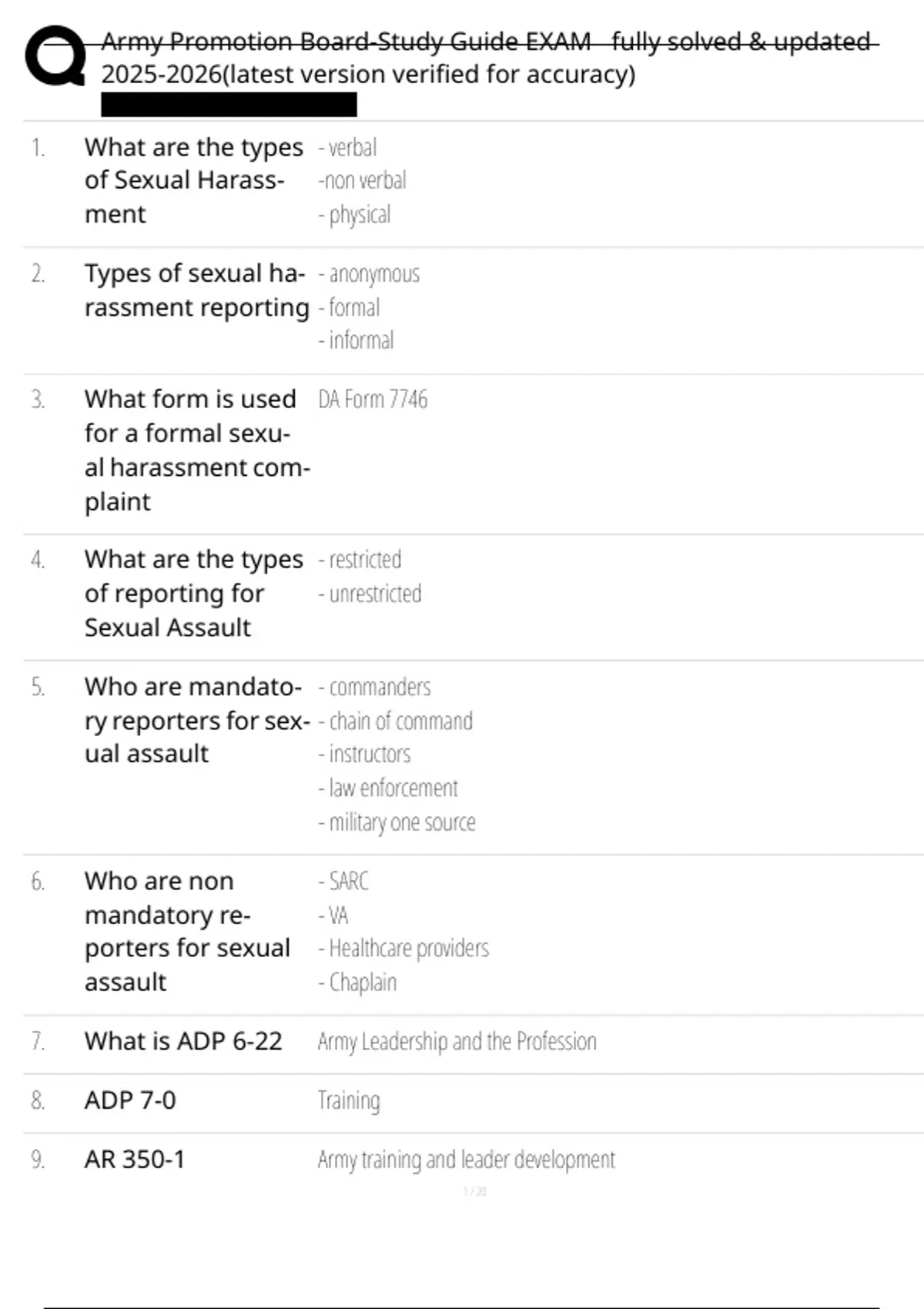The height and width of the screenshot is (1309, 924).
Task: Select the 'sexual harassment reporting' question
Action: click(196, 290)
